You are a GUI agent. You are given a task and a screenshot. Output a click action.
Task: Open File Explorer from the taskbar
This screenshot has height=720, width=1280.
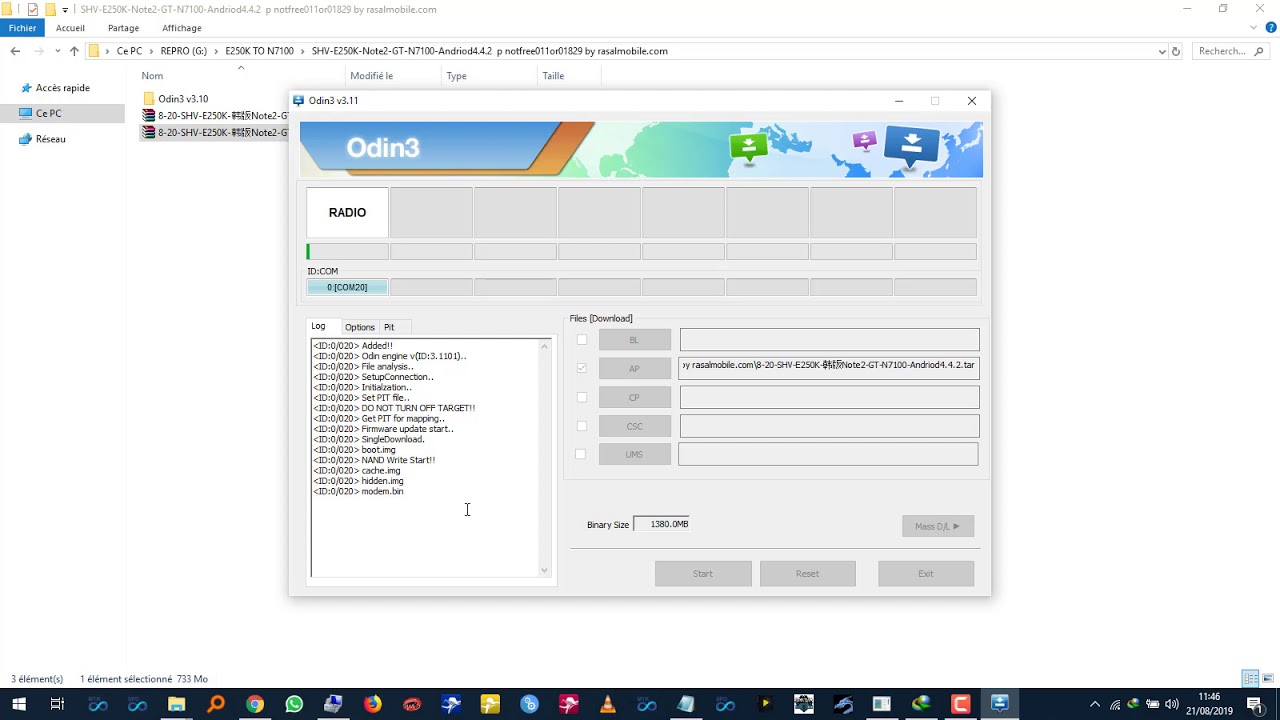click(176, 704)
